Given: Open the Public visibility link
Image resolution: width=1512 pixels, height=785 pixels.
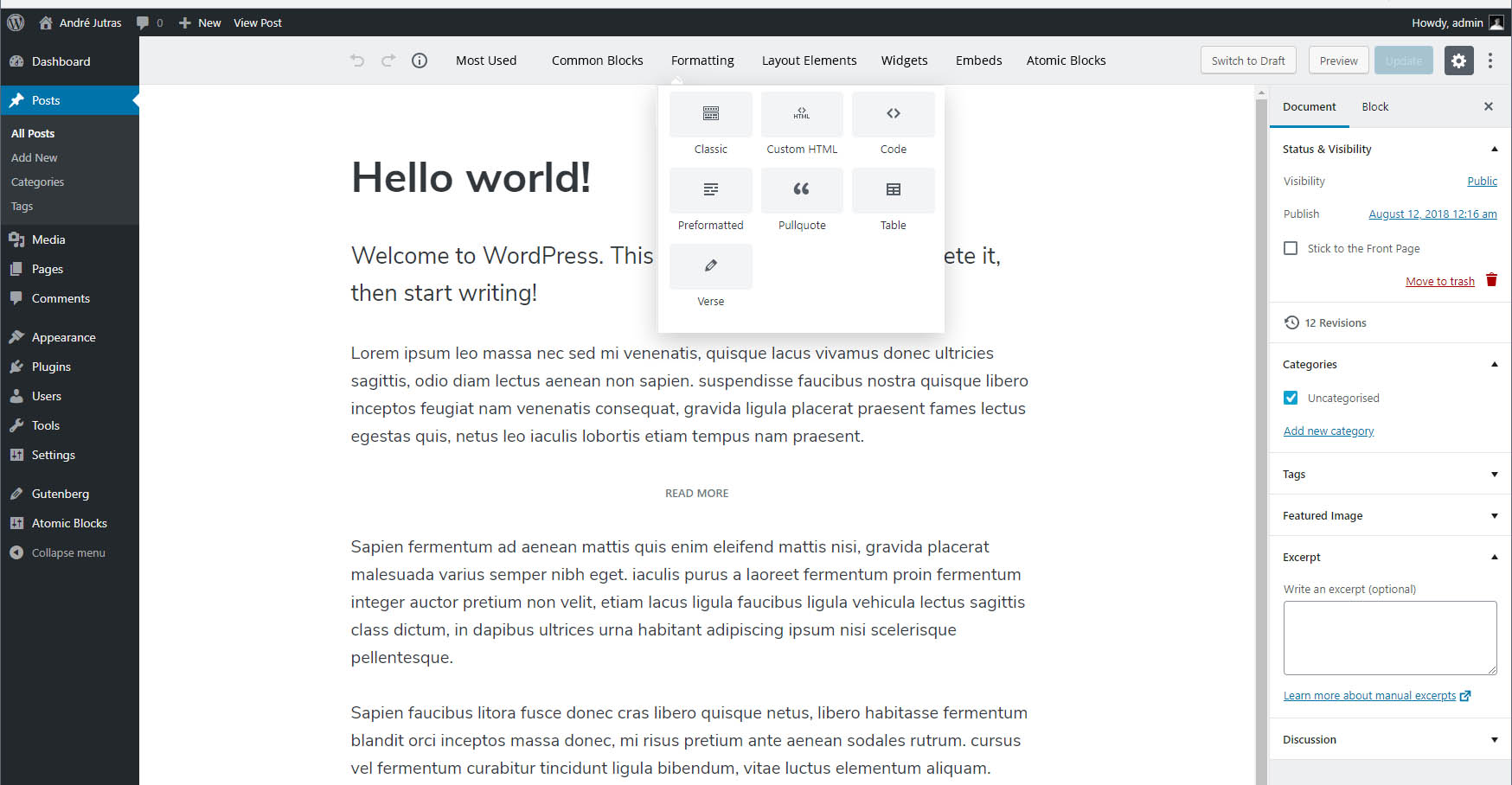Looking at the screenshot, I should (1482, 181).
